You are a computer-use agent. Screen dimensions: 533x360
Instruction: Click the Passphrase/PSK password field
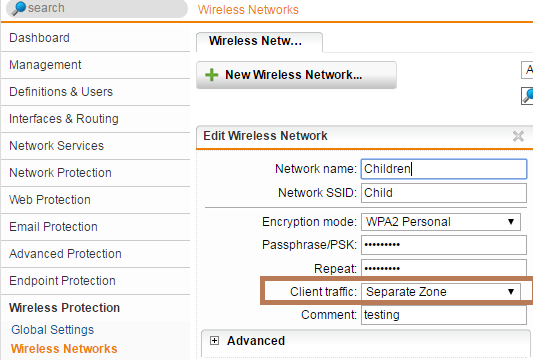tap(444, 245)
